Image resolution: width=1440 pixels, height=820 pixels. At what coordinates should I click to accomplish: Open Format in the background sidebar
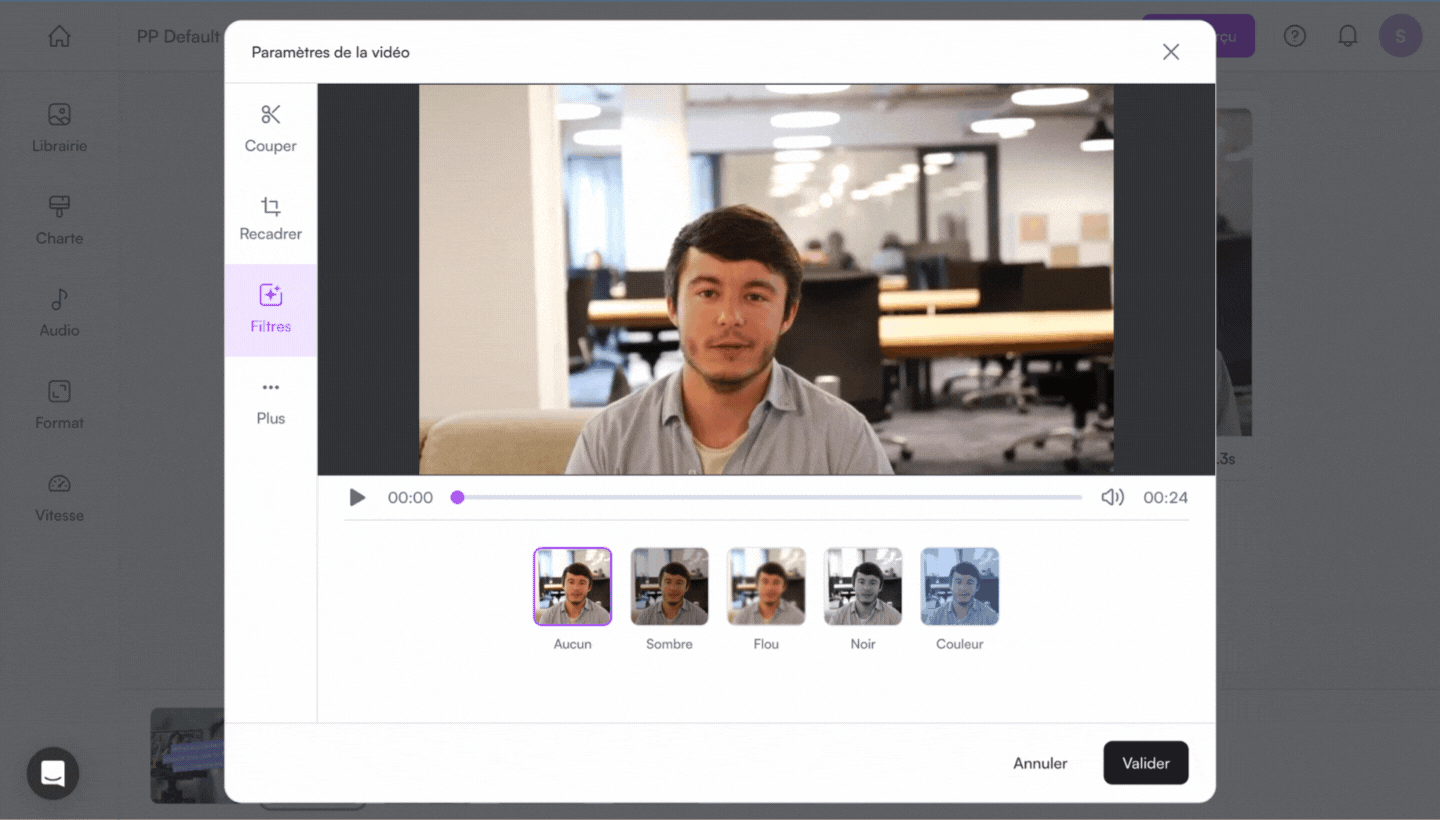coord(59,405)
